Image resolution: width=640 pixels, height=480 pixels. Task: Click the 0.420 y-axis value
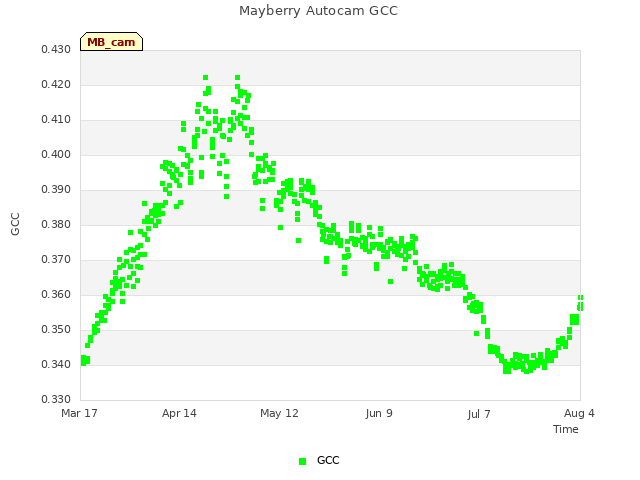(x=56, y=84)
